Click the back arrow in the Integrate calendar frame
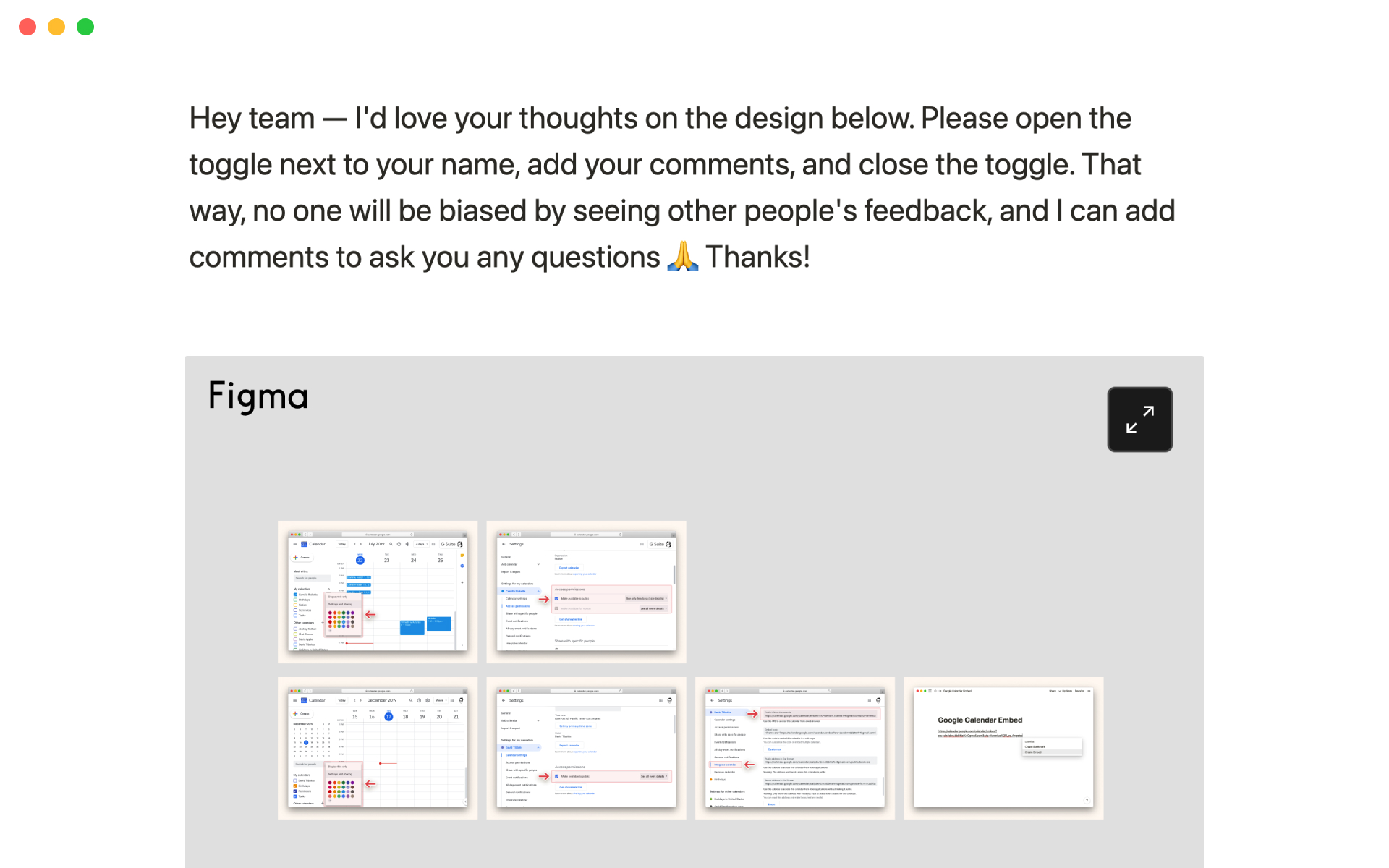Image resolution: width=1389 pixels, height=868 pixels. pyautogui.click(x=712, y=700)
